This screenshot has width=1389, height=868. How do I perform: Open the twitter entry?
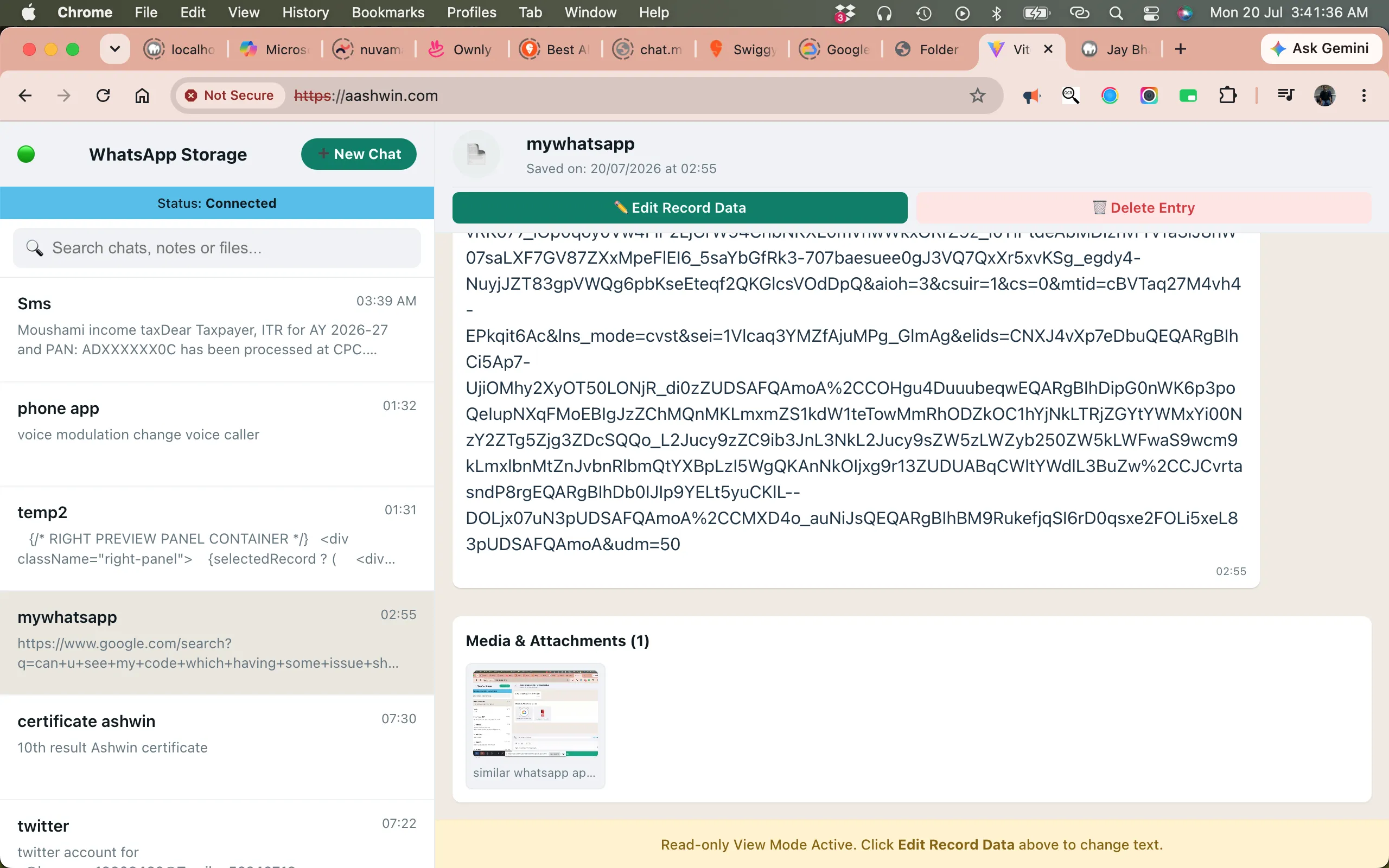coord(217,835)
